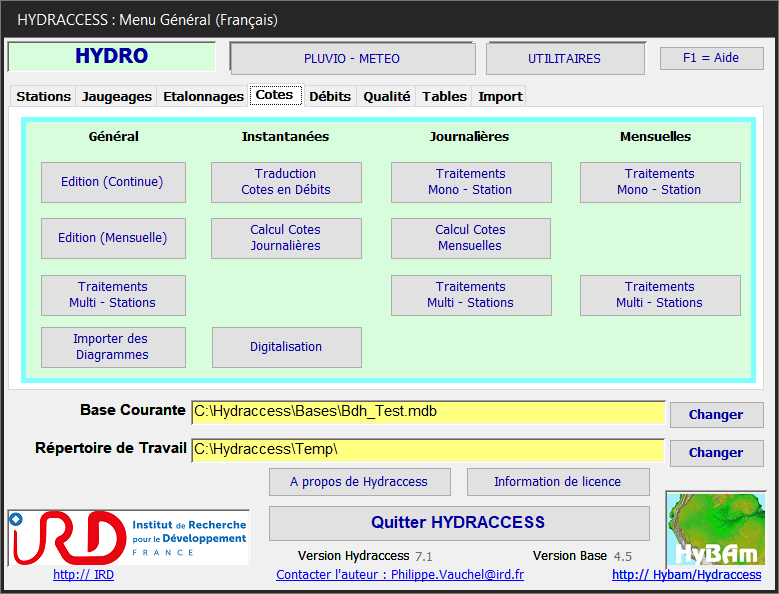Select the Débits tab
The image size is (779, 594).
(x=330, y=96)
